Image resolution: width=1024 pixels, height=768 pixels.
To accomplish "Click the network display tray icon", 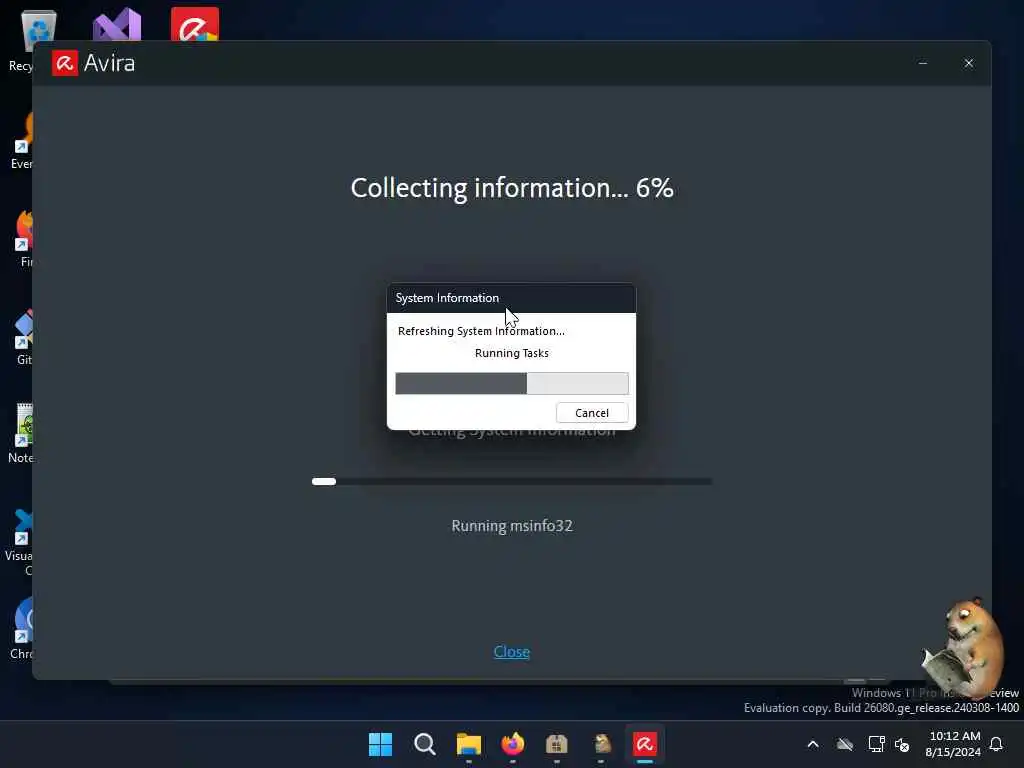I will point(876,744).
